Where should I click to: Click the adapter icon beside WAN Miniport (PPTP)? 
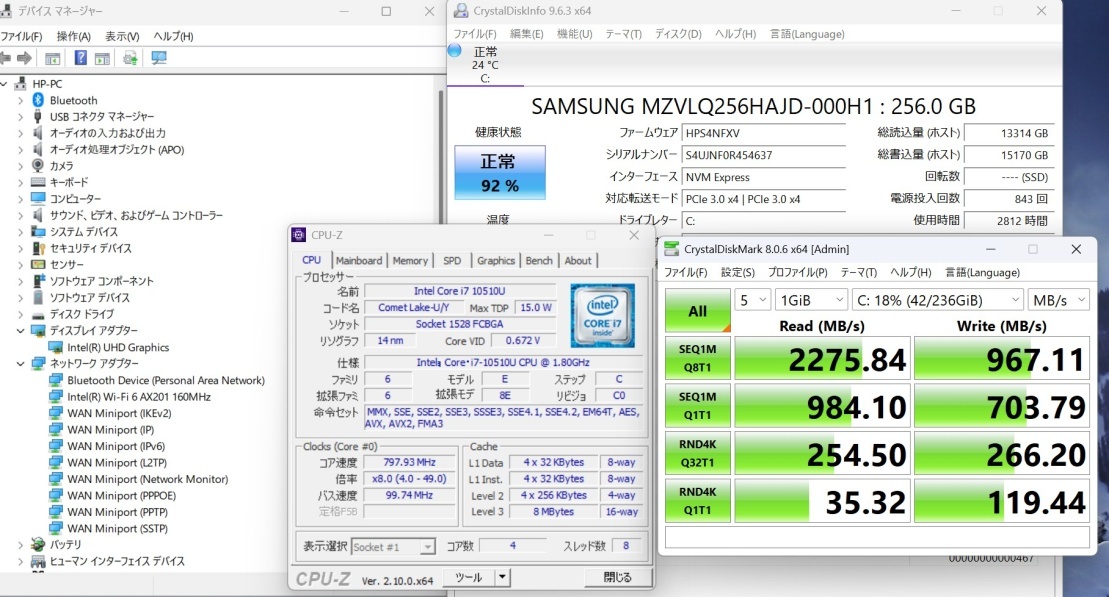tap(55, 512)
